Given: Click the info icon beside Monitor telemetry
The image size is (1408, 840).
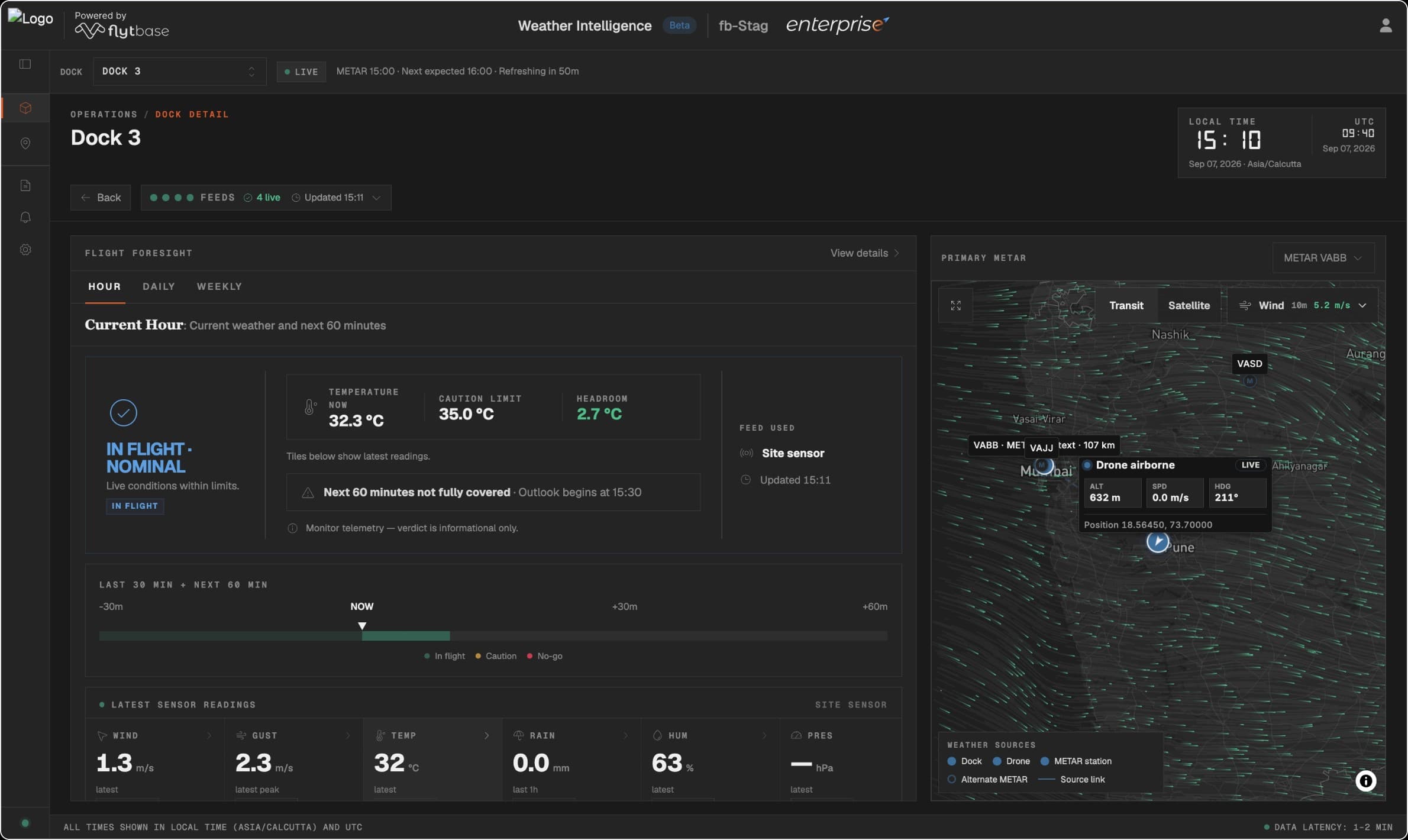Looking at the screenshot, I should pos(292,528).
